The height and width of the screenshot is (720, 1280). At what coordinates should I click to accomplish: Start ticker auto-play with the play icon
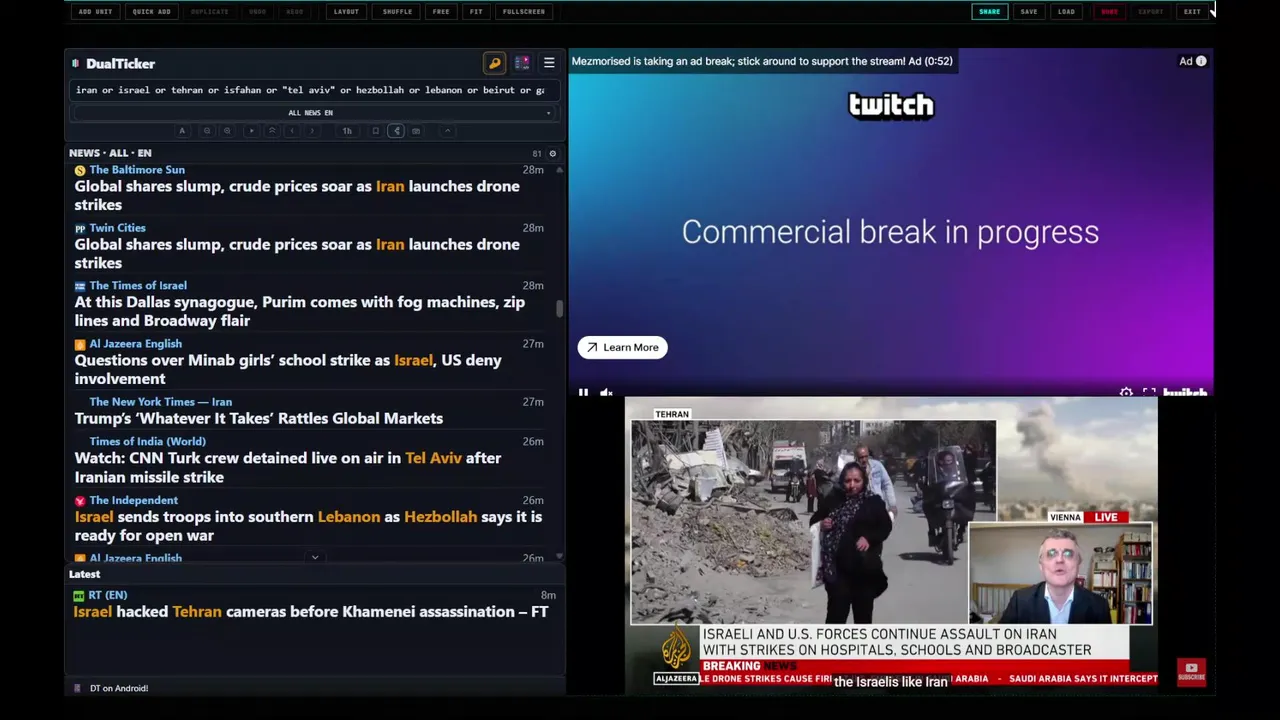click(x=251, y=131)
